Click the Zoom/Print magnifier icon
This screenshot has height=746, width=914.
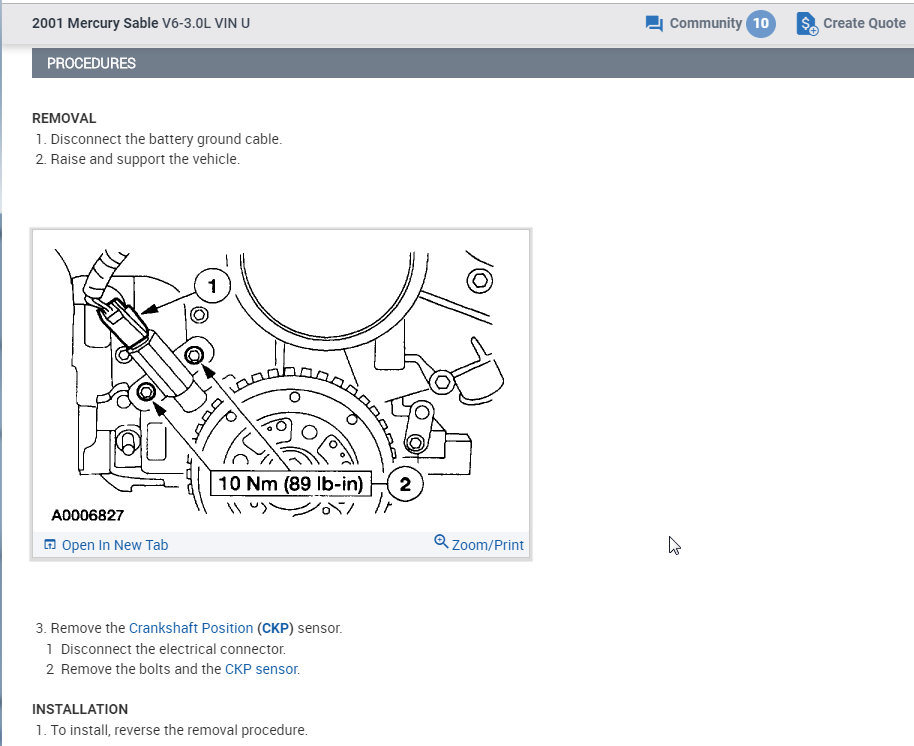[441, 541]
